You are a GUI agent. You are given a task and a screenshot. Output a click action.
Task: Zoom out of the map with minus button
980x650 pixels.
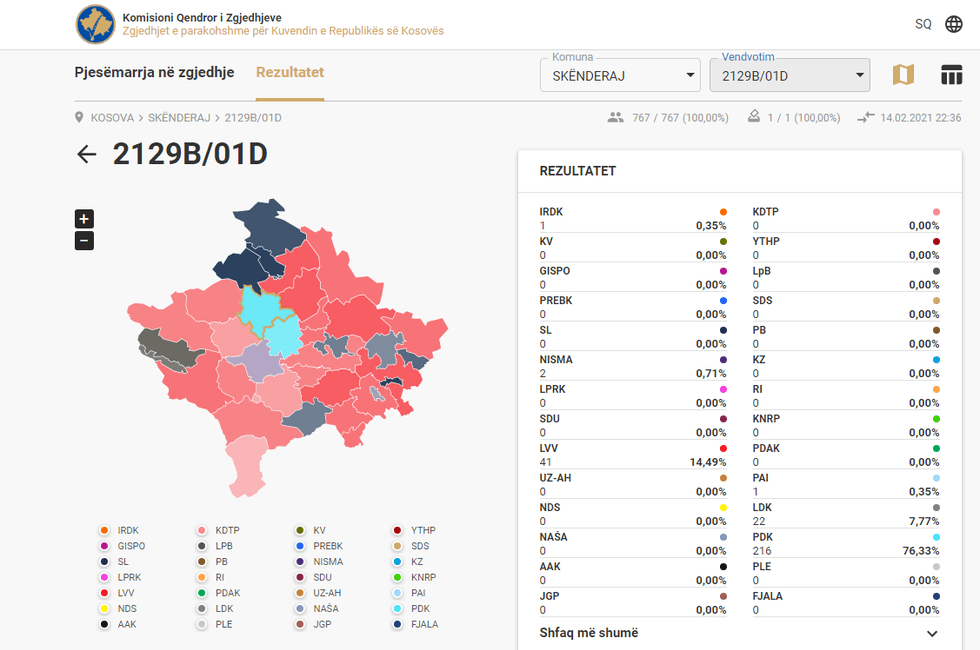coord(84,241)
